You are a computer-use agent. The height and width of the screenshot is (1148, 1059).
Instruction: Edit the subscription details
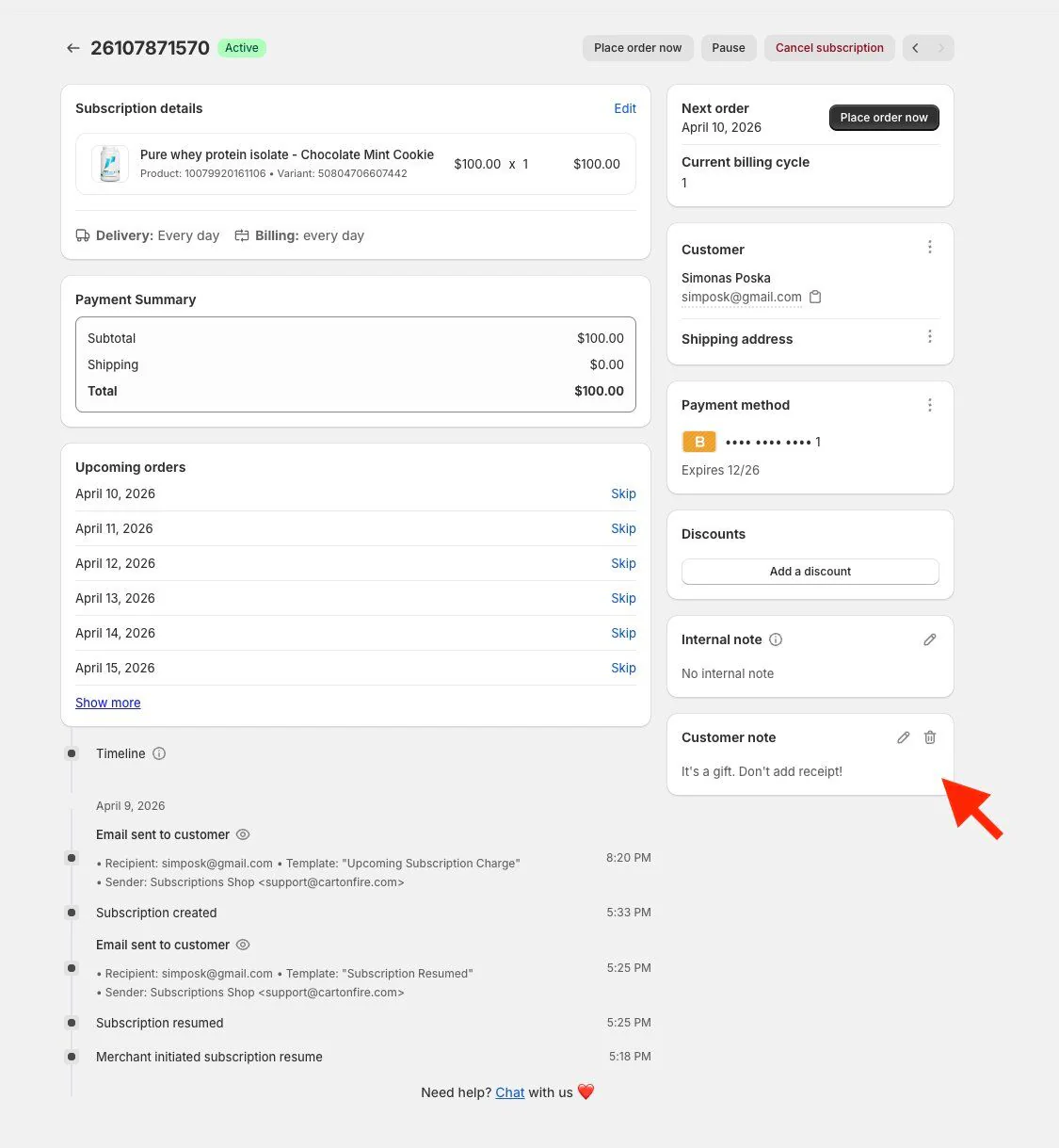point(625,108)
